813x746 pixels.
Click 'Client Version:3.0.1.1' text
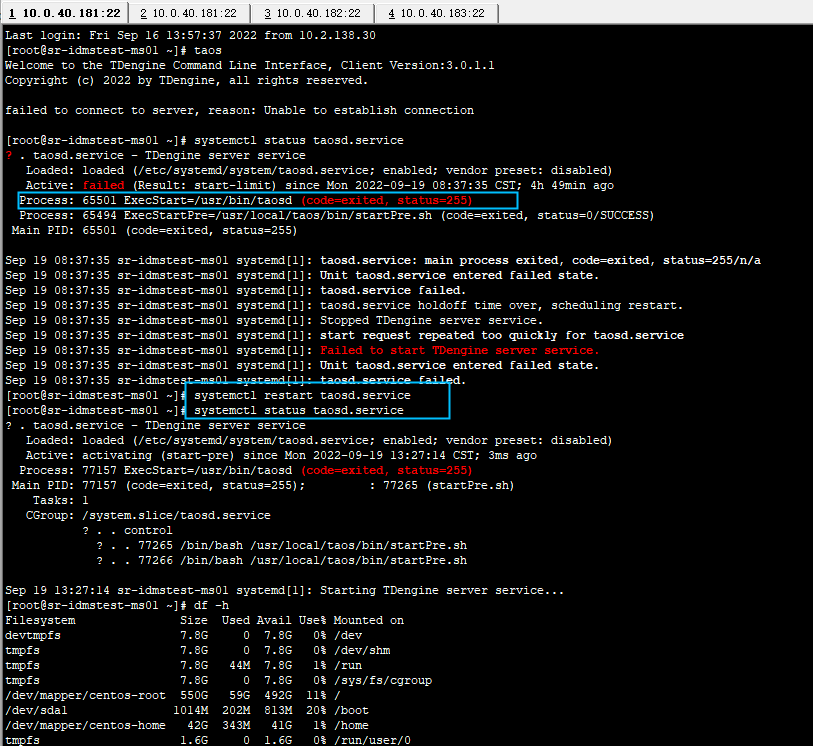coord(417,65)
